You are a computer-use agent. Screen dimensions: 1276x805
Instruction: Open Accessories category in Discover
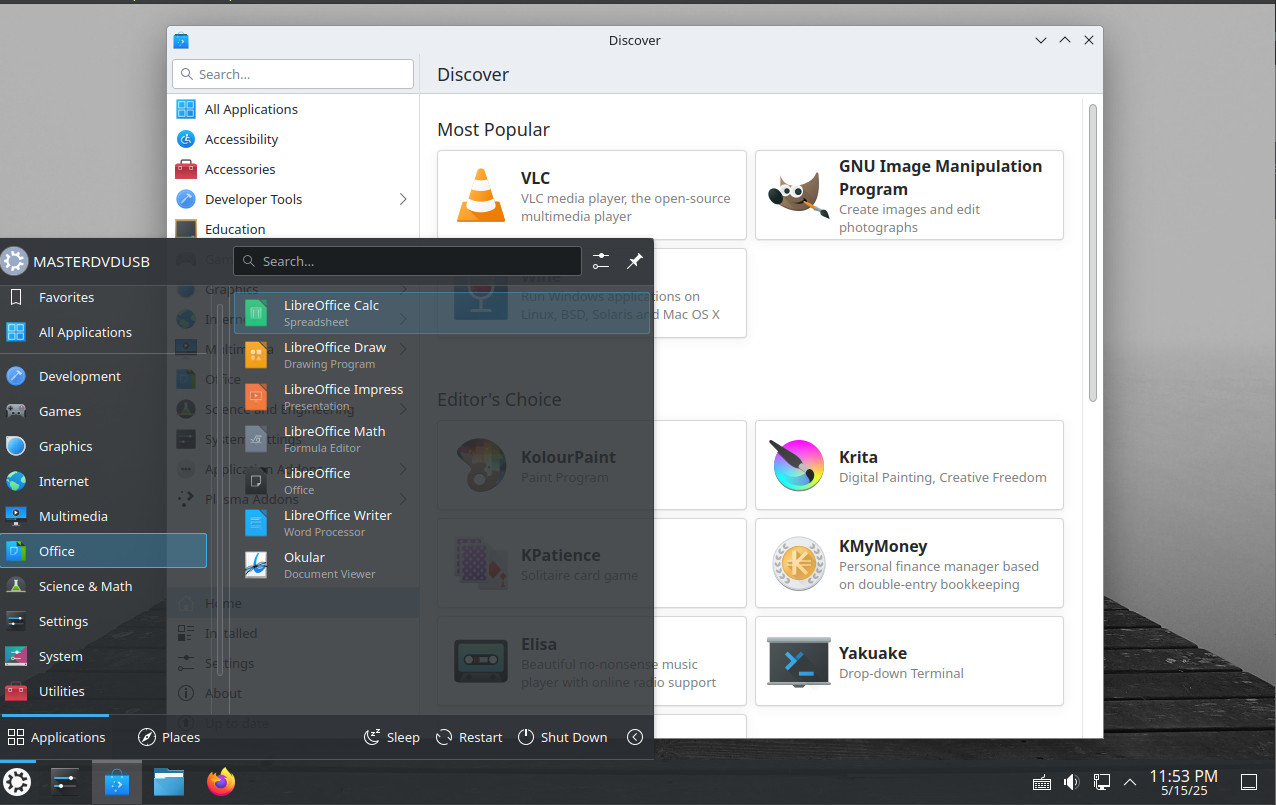tap(293, 169)
